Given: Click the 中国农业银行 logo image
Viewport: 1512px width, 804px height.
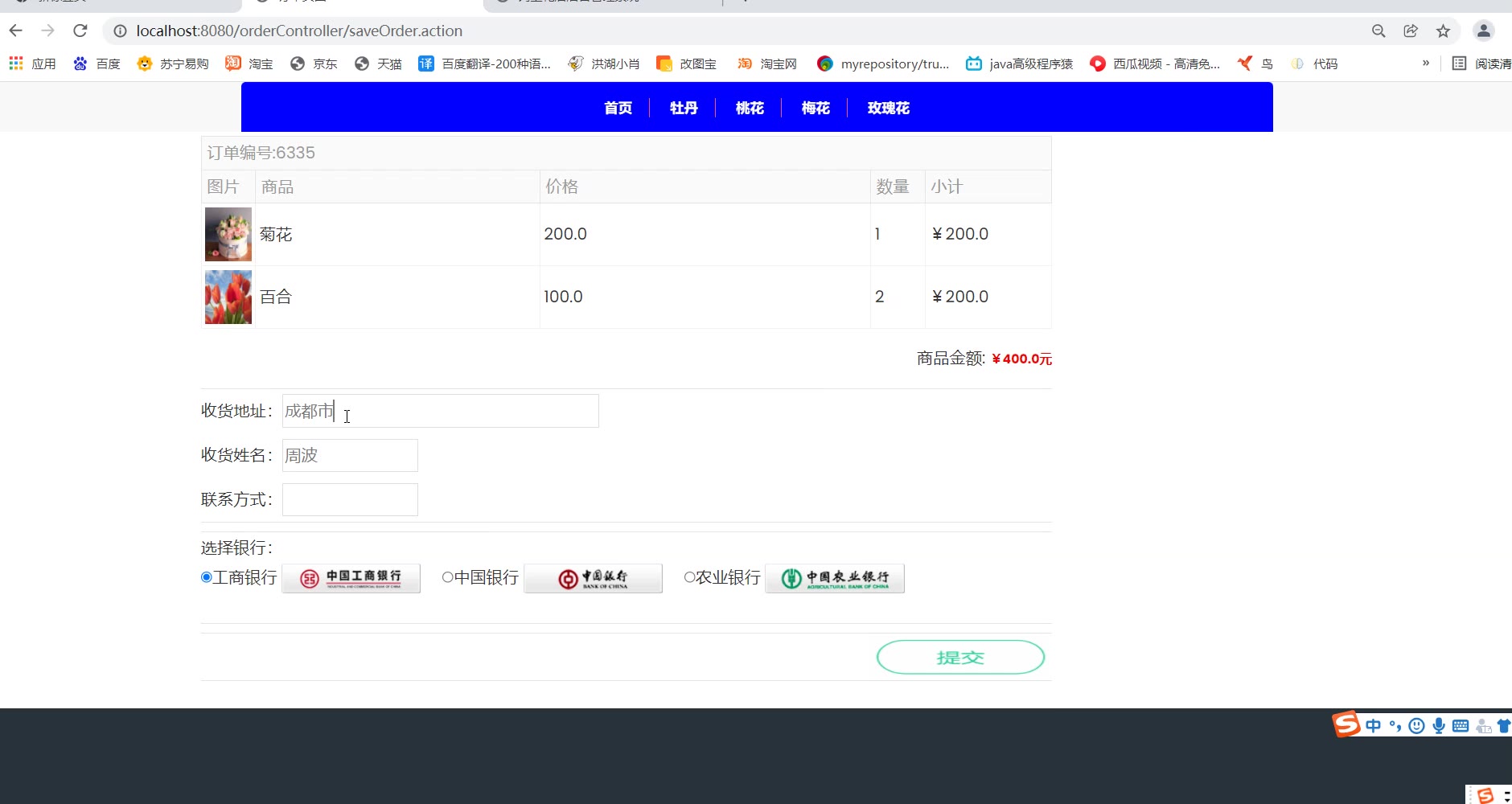Looking at the screenshot, I should 835,579.
